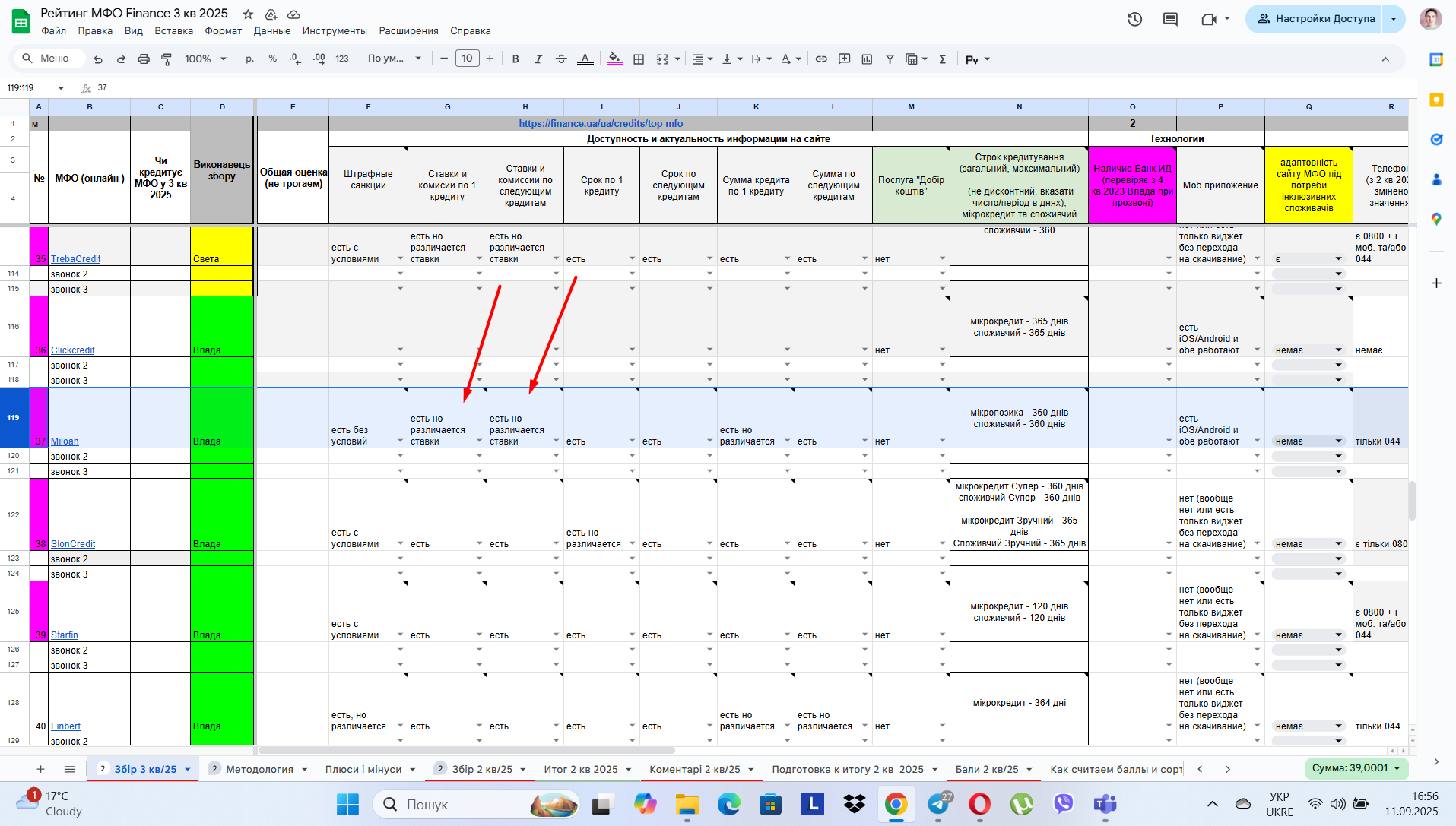The image size is (1456, 826).
Task: Switch to the Методология sheet tab
Action: [259, 769]
